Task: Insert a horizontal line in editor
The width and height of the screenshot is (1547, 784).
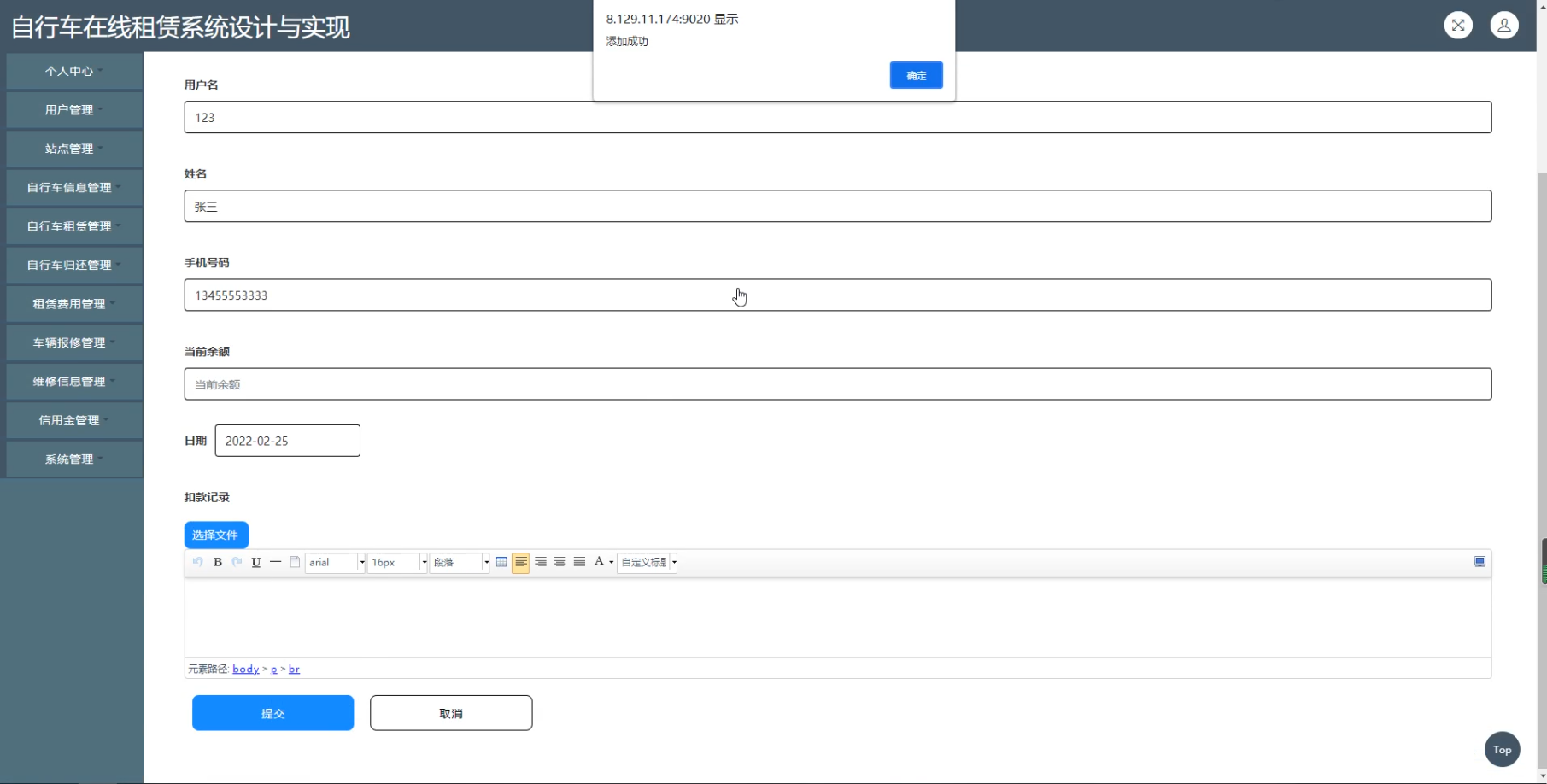Action: (x=275, y=562)
